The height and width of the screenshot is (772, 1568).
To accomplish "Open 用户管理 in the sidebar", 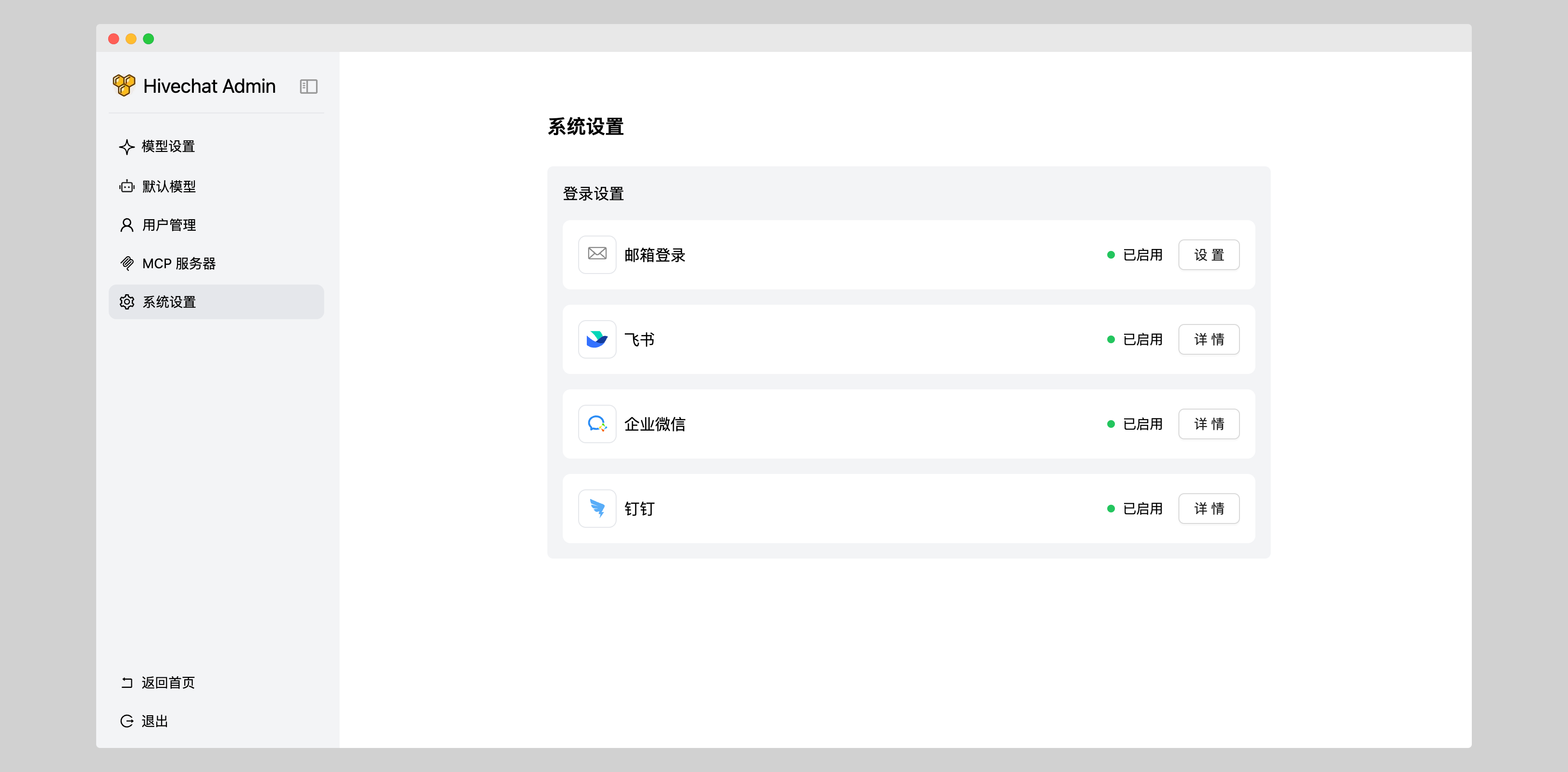I will (169, 225).
